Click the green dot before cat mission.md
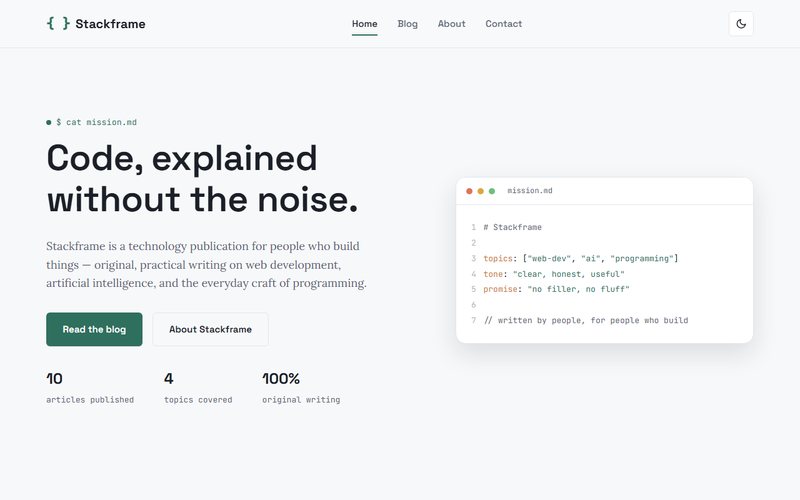Screen dimensions: 800x500 tap(48, 122)
